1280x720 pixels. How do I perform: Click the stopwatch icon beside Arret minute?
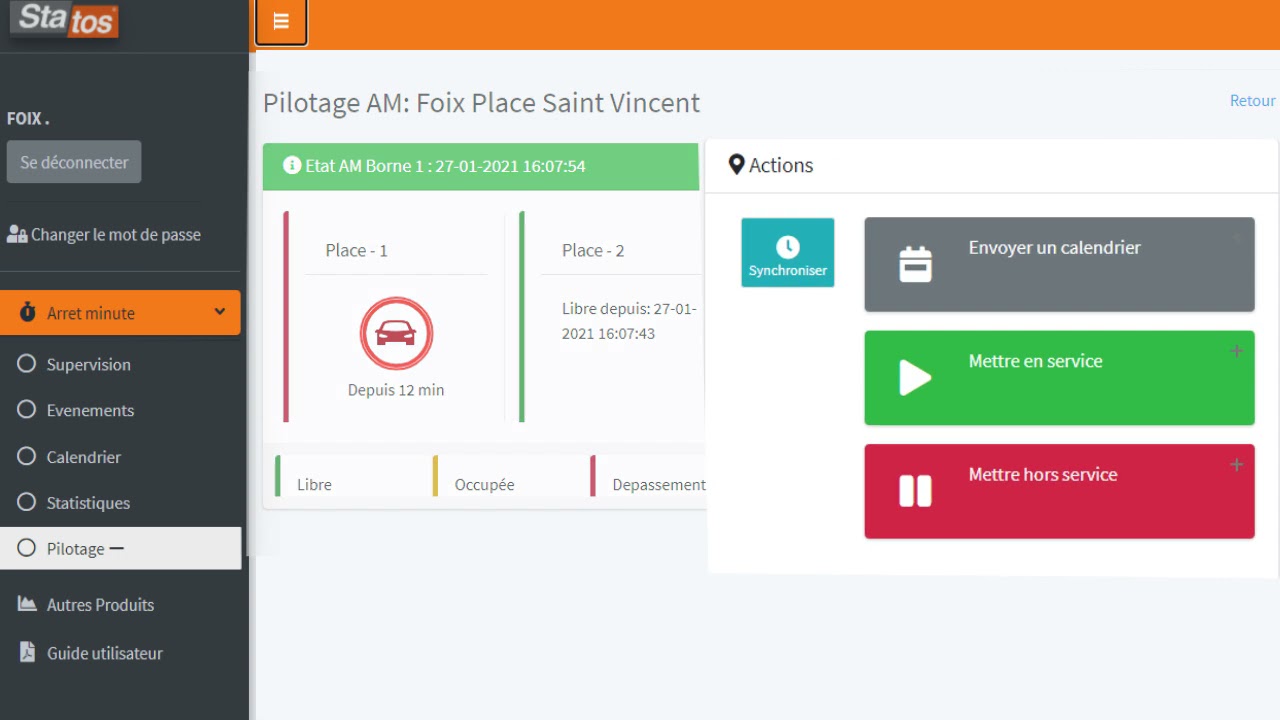point(28,313)
